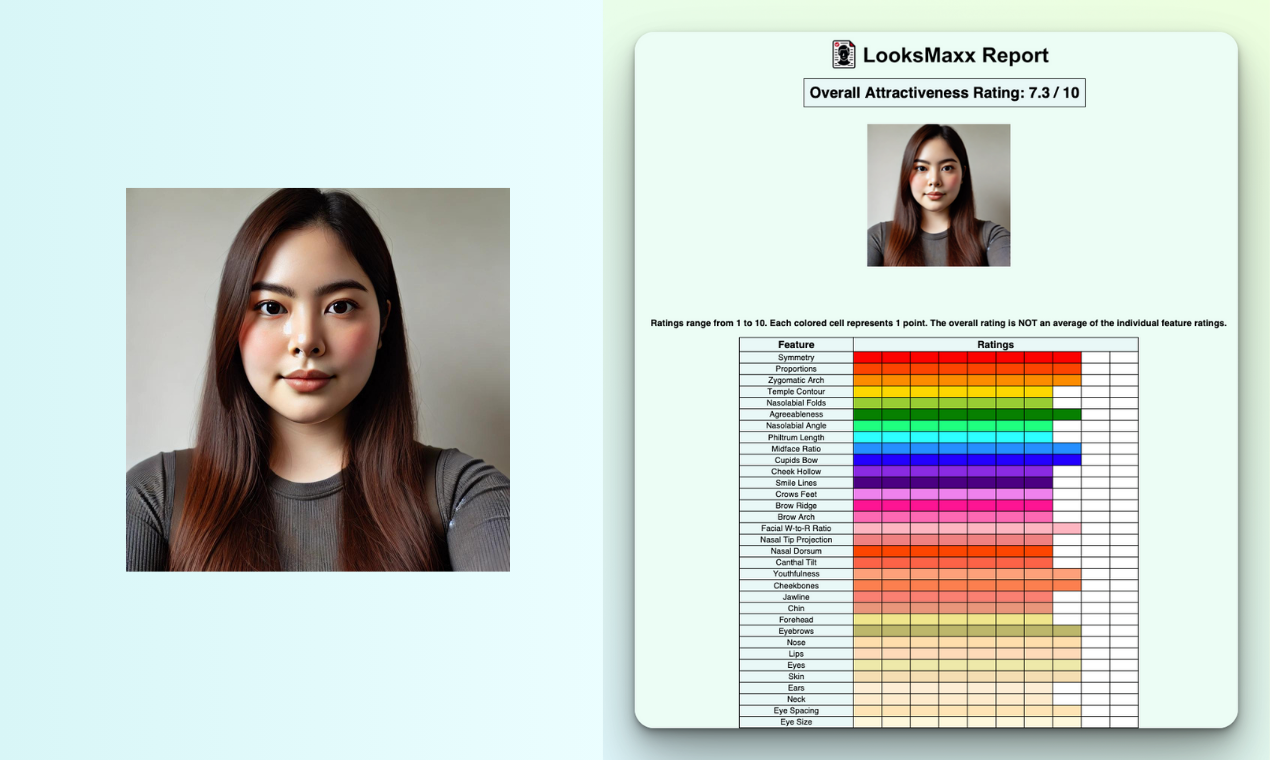Viewport: 1270px width, 760px height.
Task: Select the Neck feature label
Action: (x=796, y=700)
